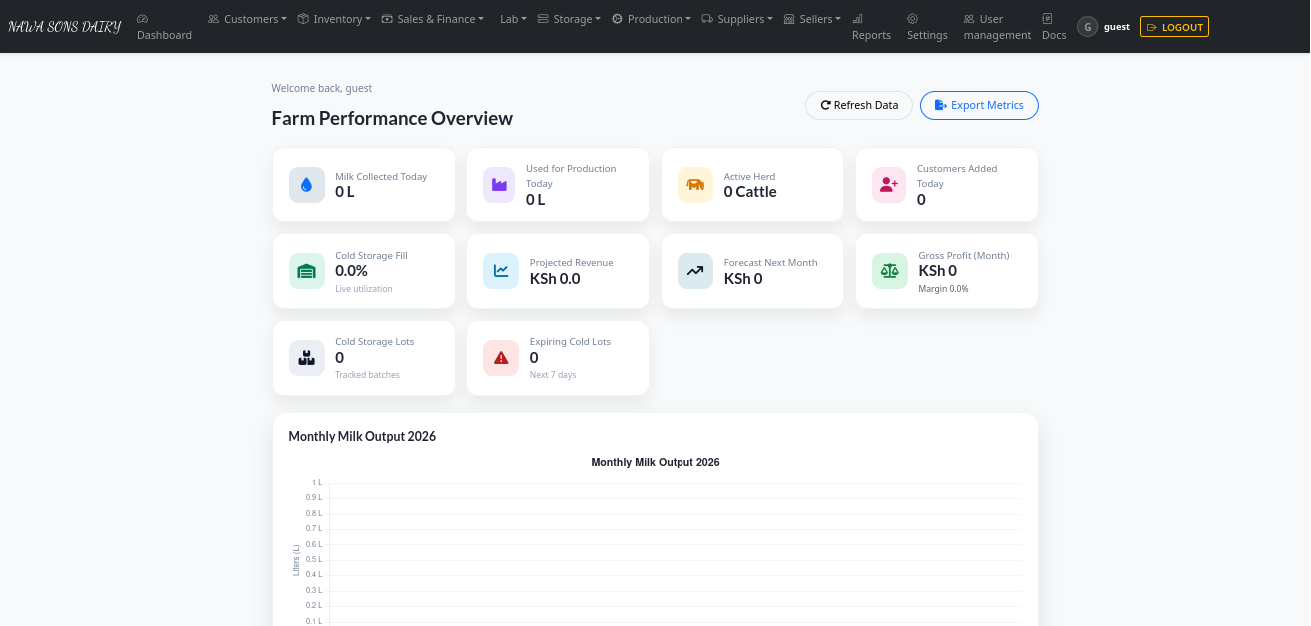The width and height of the screenshot is (1311, 626).
Task: Click the Forecast trend arrow icon
Action: point(695,271)
